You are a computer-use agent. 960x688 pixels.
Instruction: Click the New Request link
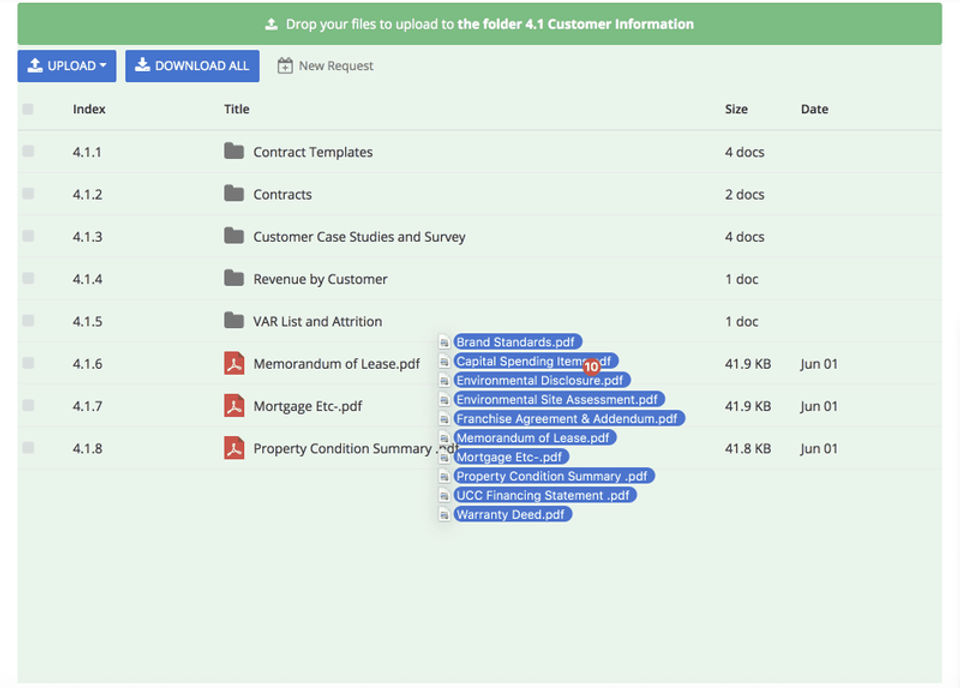coord(325,66)
